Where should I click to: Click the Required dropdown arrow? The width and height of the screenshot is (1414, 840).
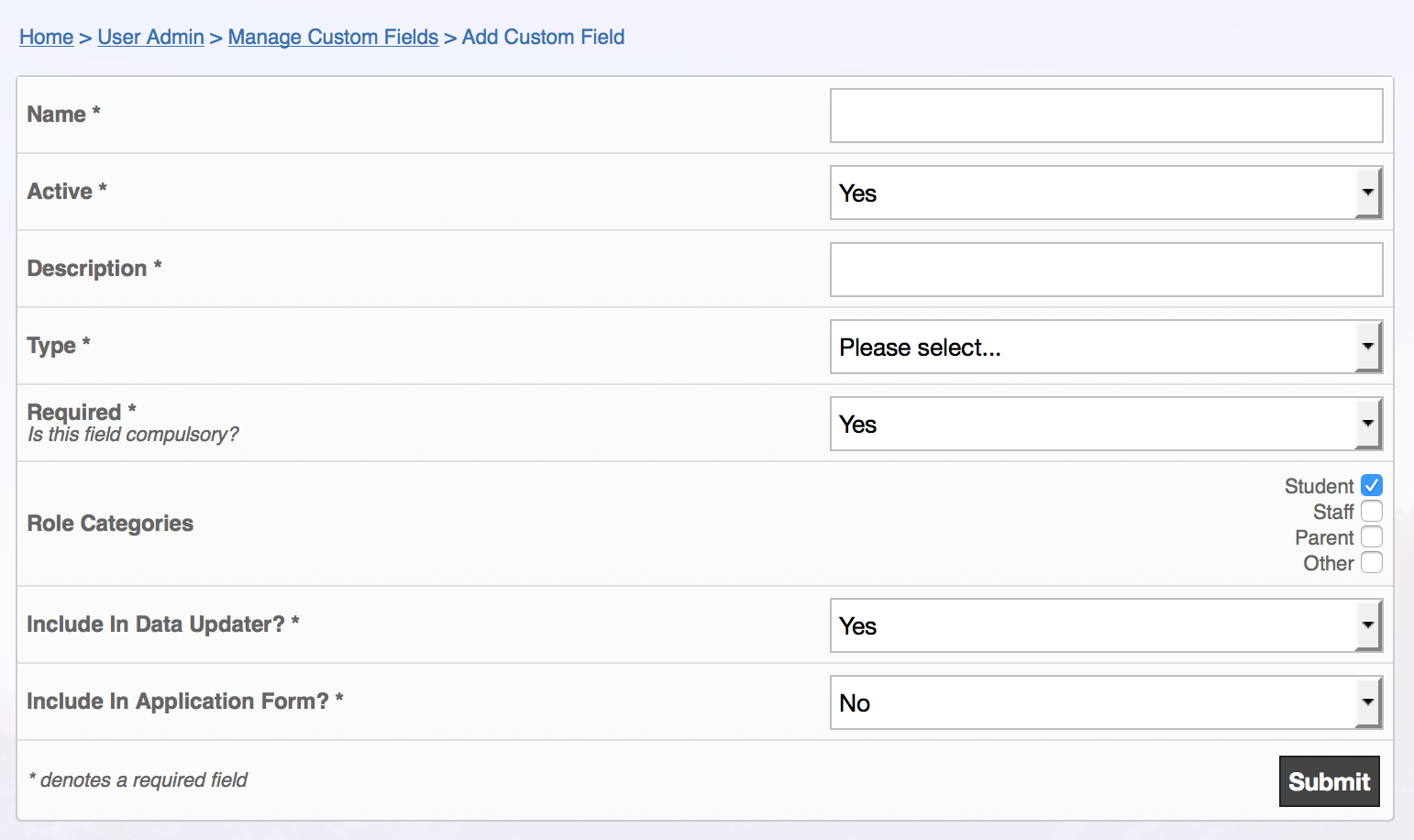click(x=1367, y=424)
